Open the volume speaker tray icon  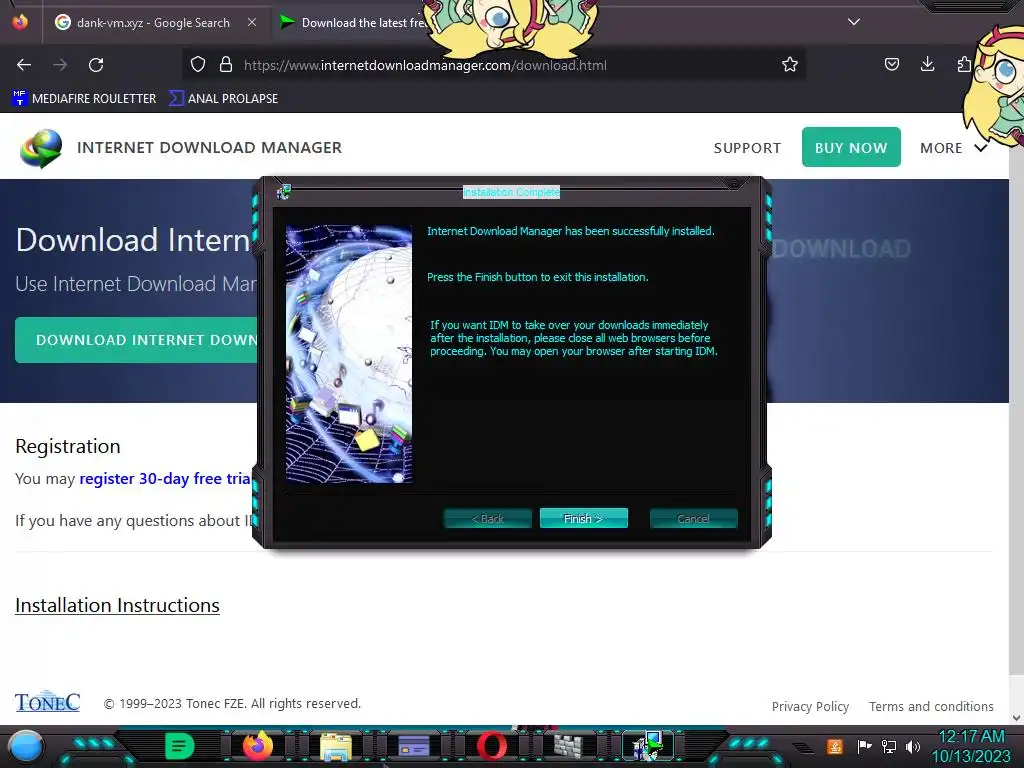pos(913,746)
